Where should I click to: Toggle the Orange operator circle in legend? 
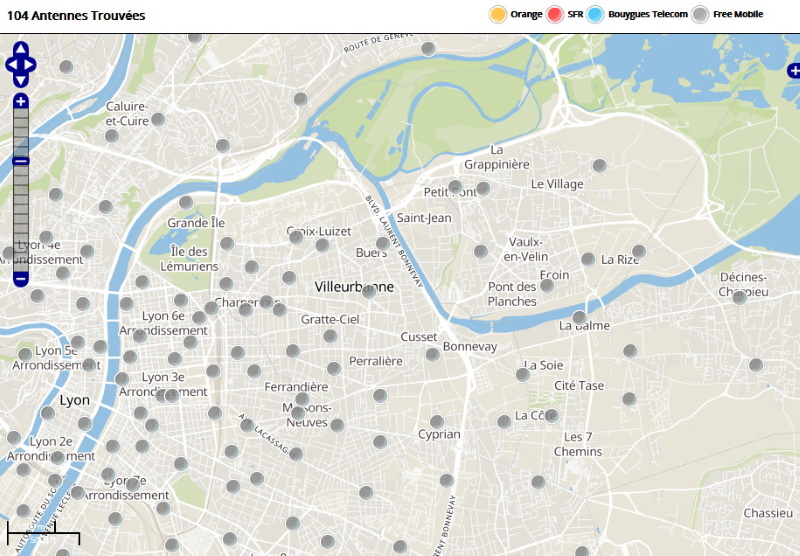click(x=497, y=14)
